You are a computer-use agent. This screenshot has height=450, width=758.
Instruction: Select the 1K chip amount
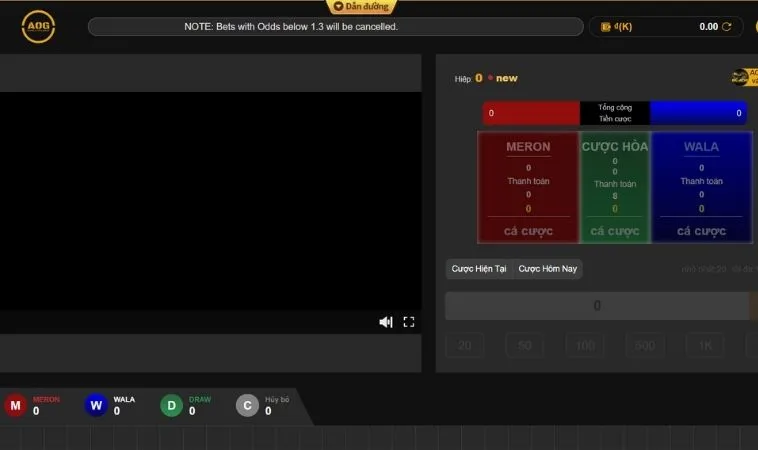click(704, 346)
